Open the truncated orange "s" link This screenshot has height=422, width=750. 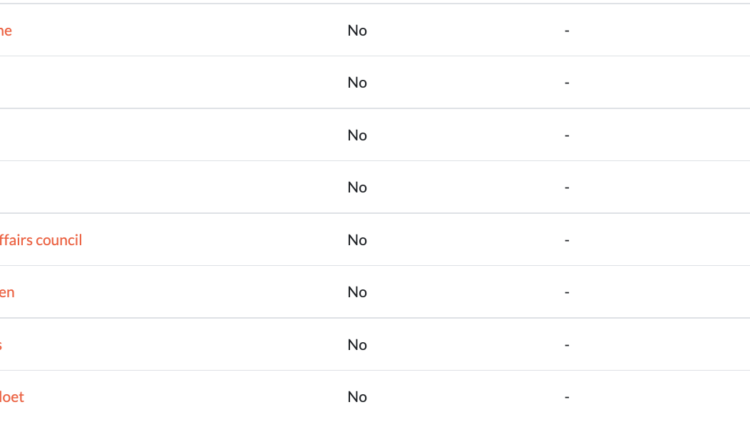1,344
